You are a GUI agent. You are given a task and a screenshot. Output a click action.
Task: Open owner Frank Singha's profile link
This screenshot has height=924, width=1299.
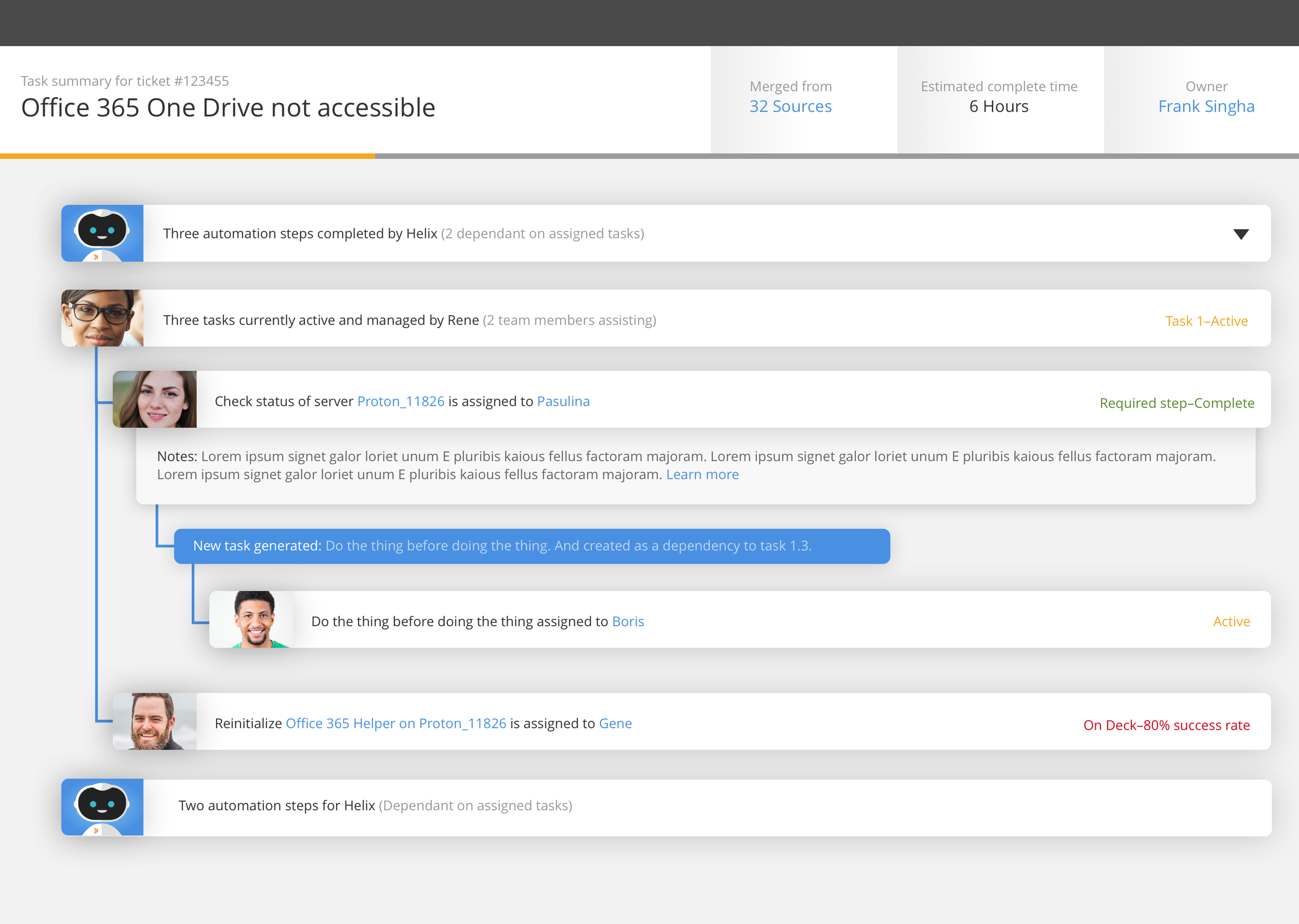pyautogui.click(x=1205, y=107)
